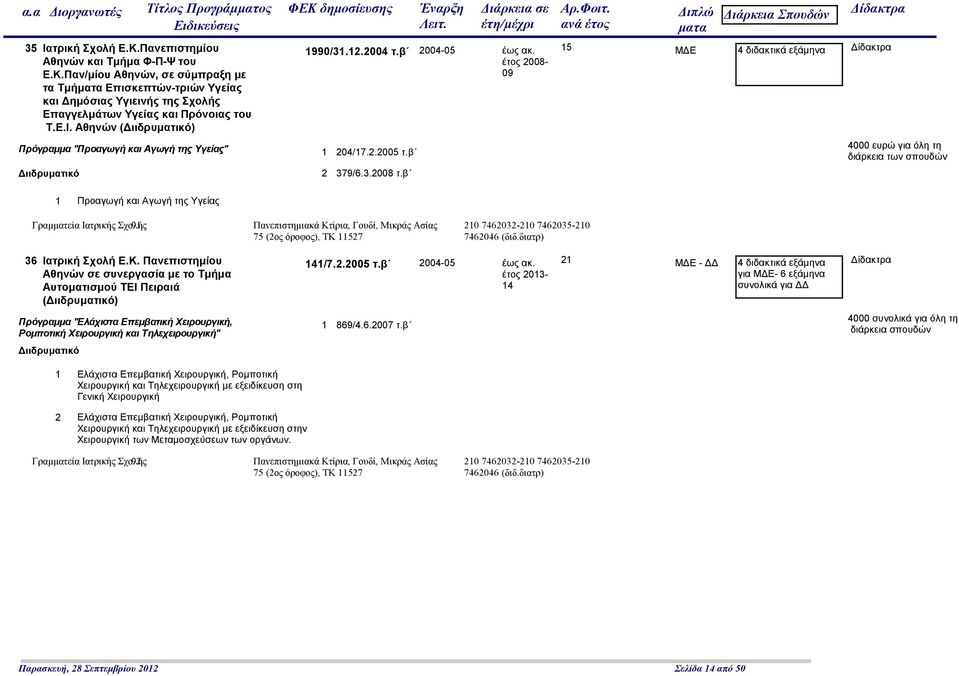959x676 pixels.
Task: Click organizer text 'Ιατρική Σχολή Ε.Κ.Πανεπιστημίου'
Action: [x=130, y=48]
